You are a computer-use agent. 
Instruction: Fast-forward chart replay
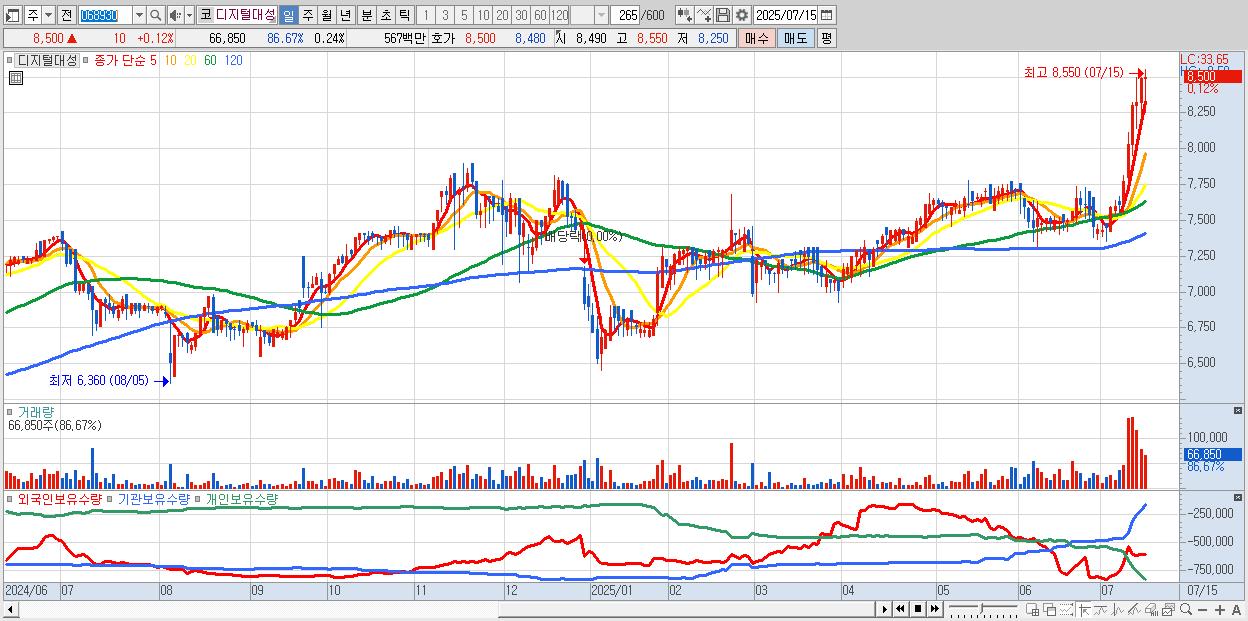[x=934, y=609]
